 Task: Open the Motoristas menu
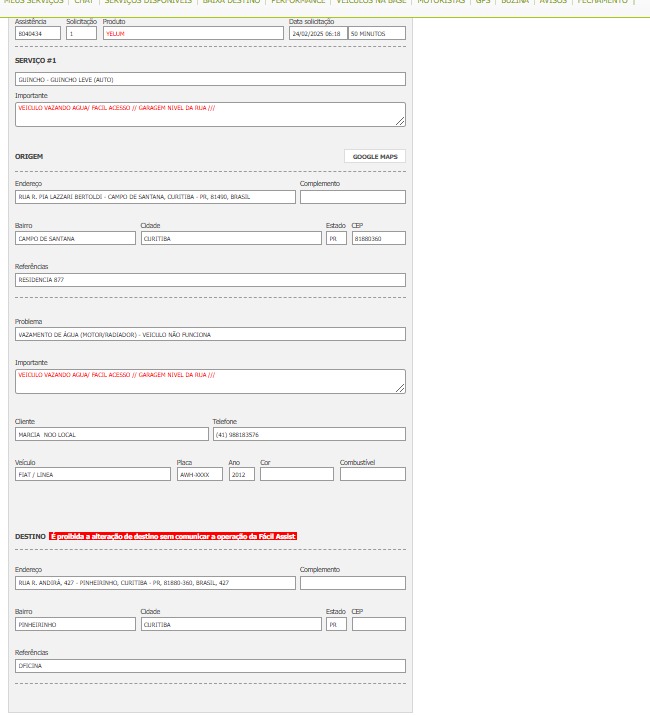(x=441, y=2)
